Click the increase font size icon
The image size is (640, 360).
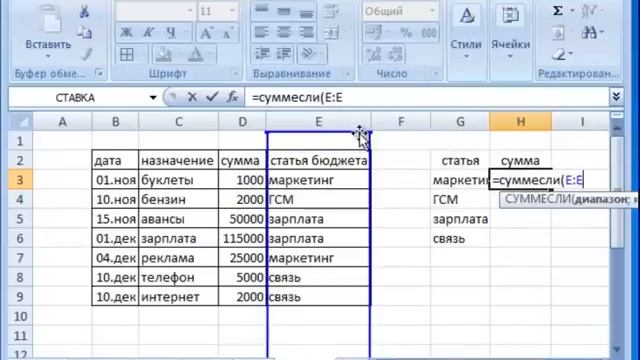coord(207,33)
